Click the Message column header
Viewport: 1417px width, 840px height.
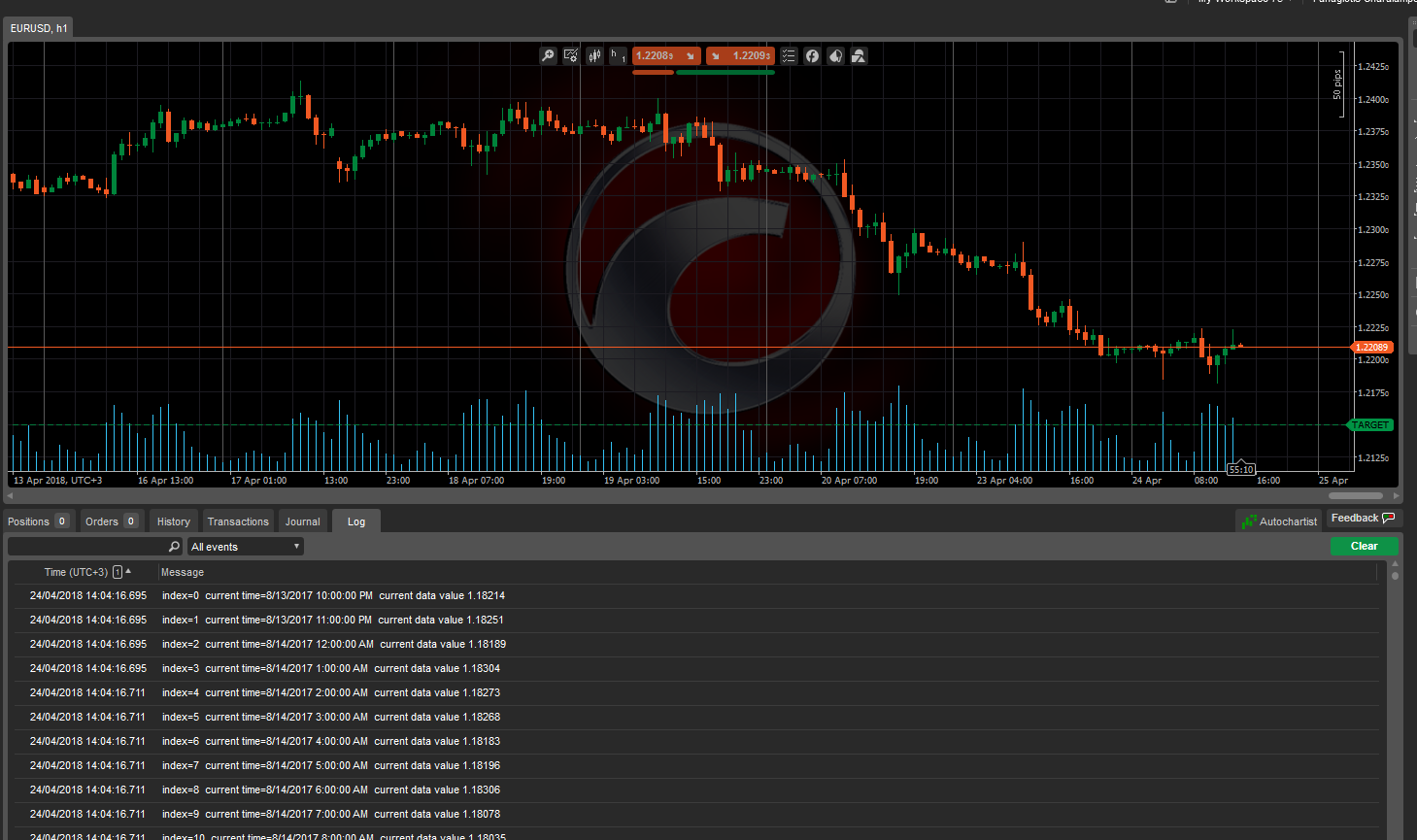tap(183, 572)
